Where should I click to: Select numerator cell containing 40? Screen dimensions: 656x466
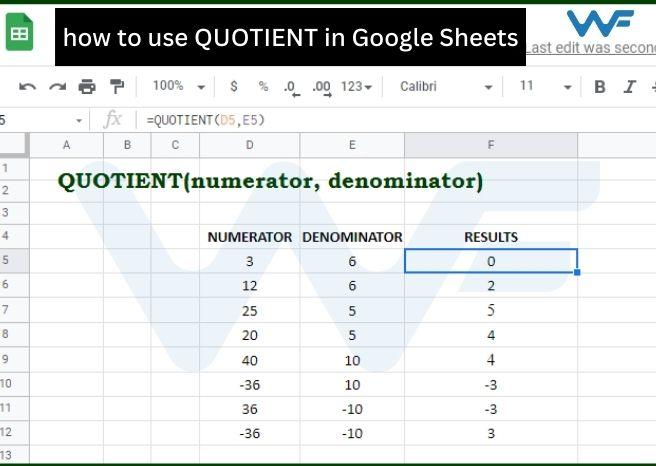point(250,360)
